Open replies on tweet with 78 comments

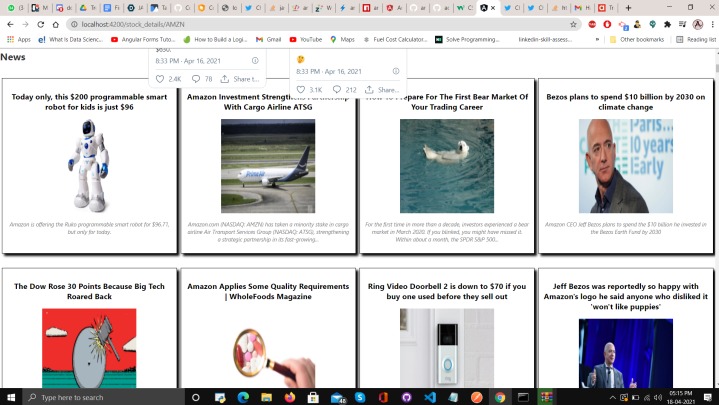(202, 79)
